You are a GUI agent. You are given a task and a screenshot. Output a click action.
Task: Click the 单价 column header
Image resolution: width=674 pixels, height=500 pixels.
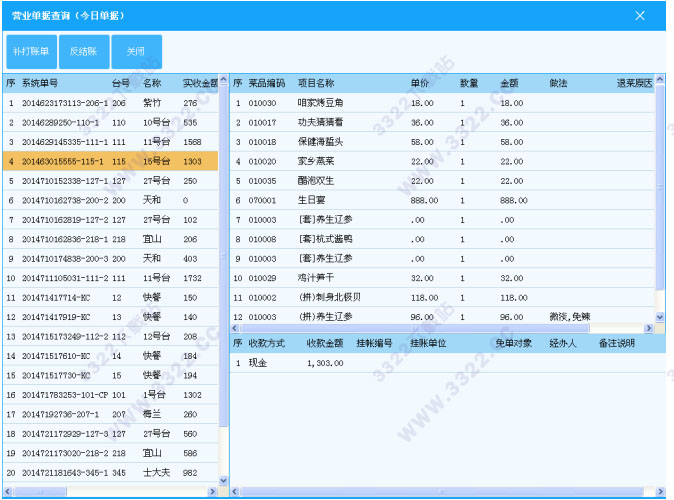(x=420, y=83)
